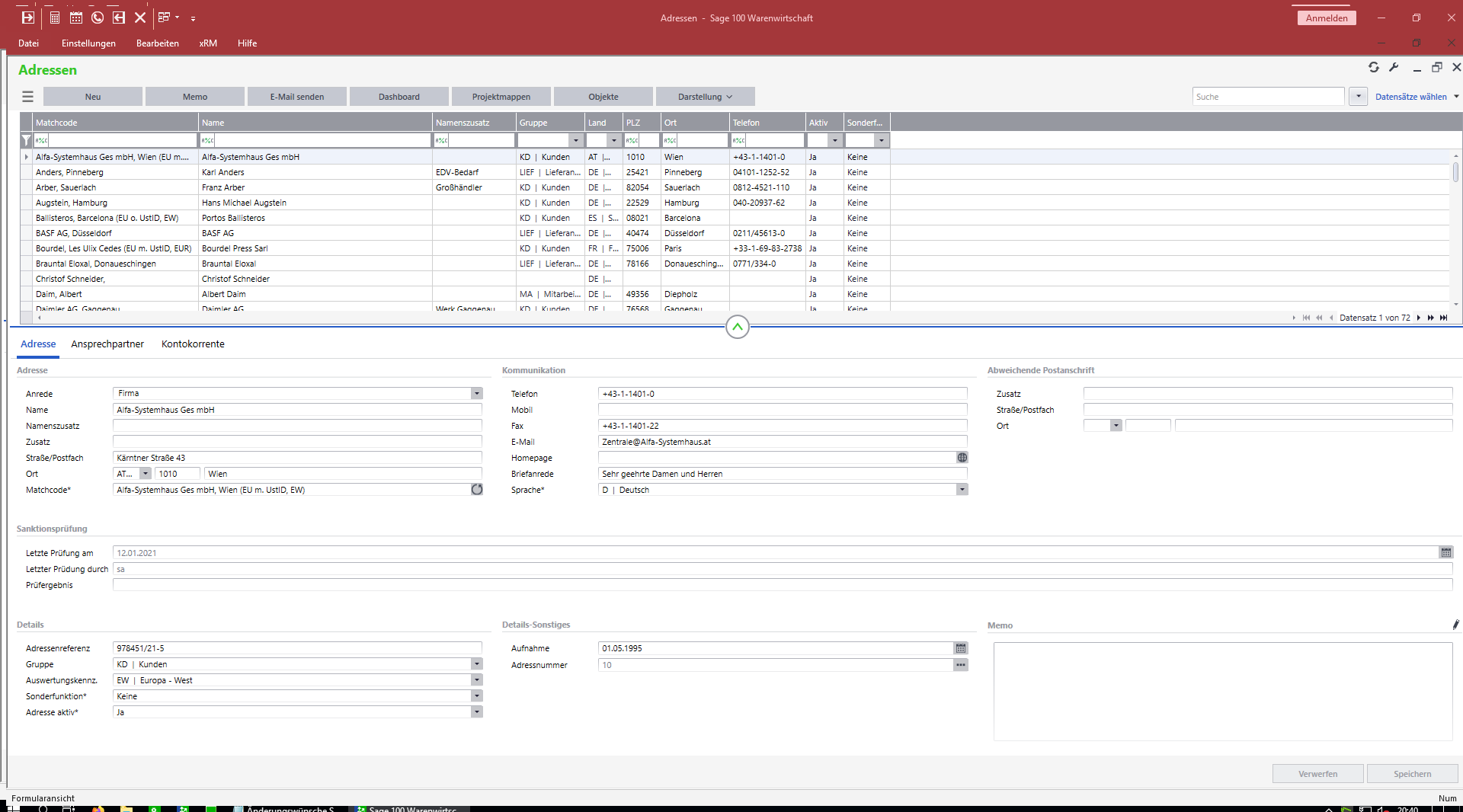Jump to the last record

(x=1444, y=318)
